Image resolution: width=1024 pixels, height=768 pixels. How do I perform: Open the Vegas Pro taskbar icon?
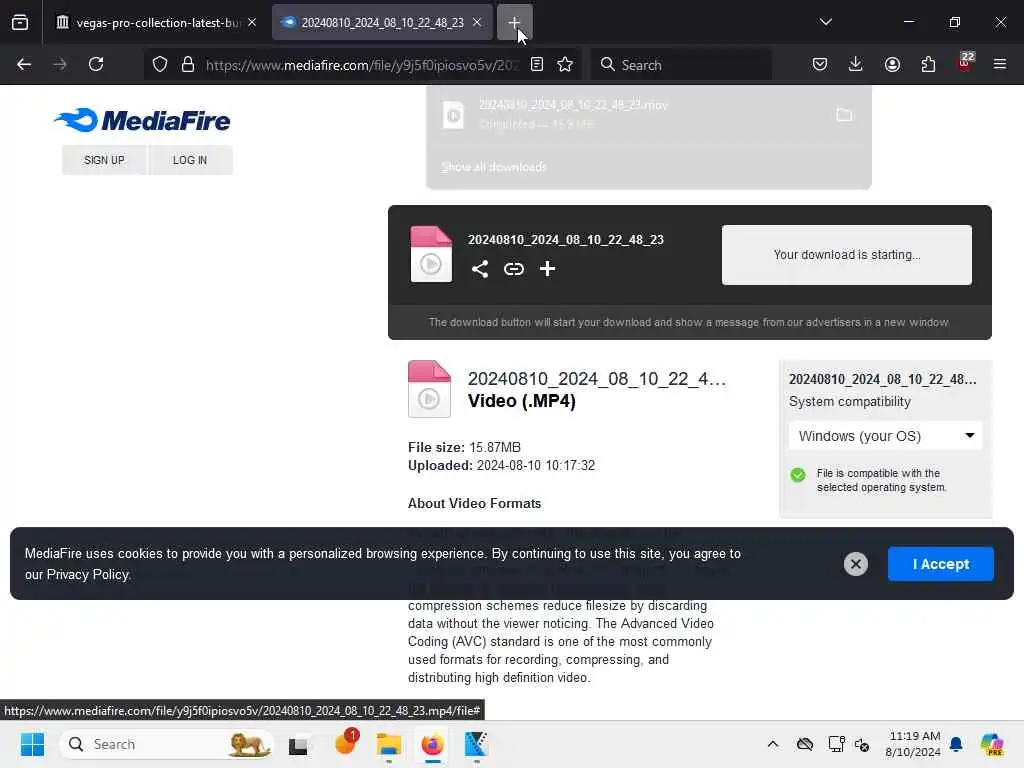pyautogui.click(x=476, y=744)
